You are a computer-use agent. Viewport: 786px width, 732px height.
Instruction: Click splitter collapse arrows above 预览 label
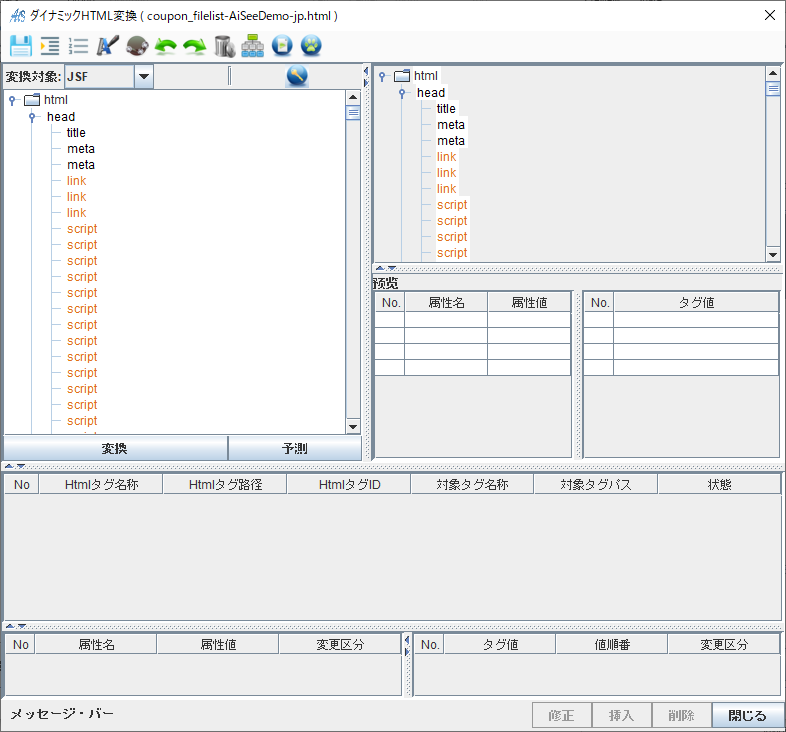(x=386, y=268)
